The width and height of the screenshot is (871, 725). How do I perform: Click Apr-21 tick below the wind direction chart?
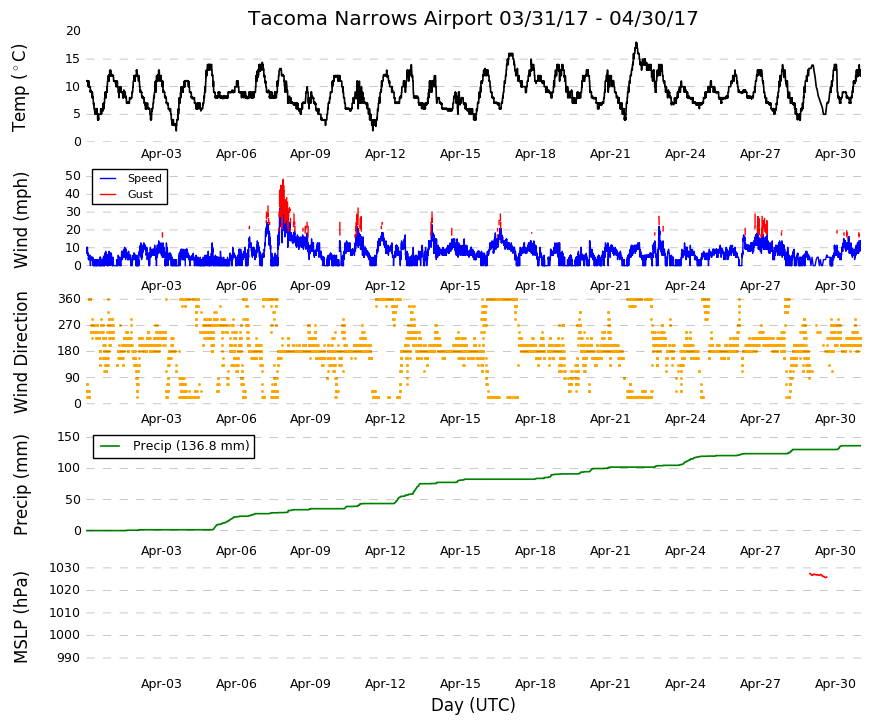point(610,419)
